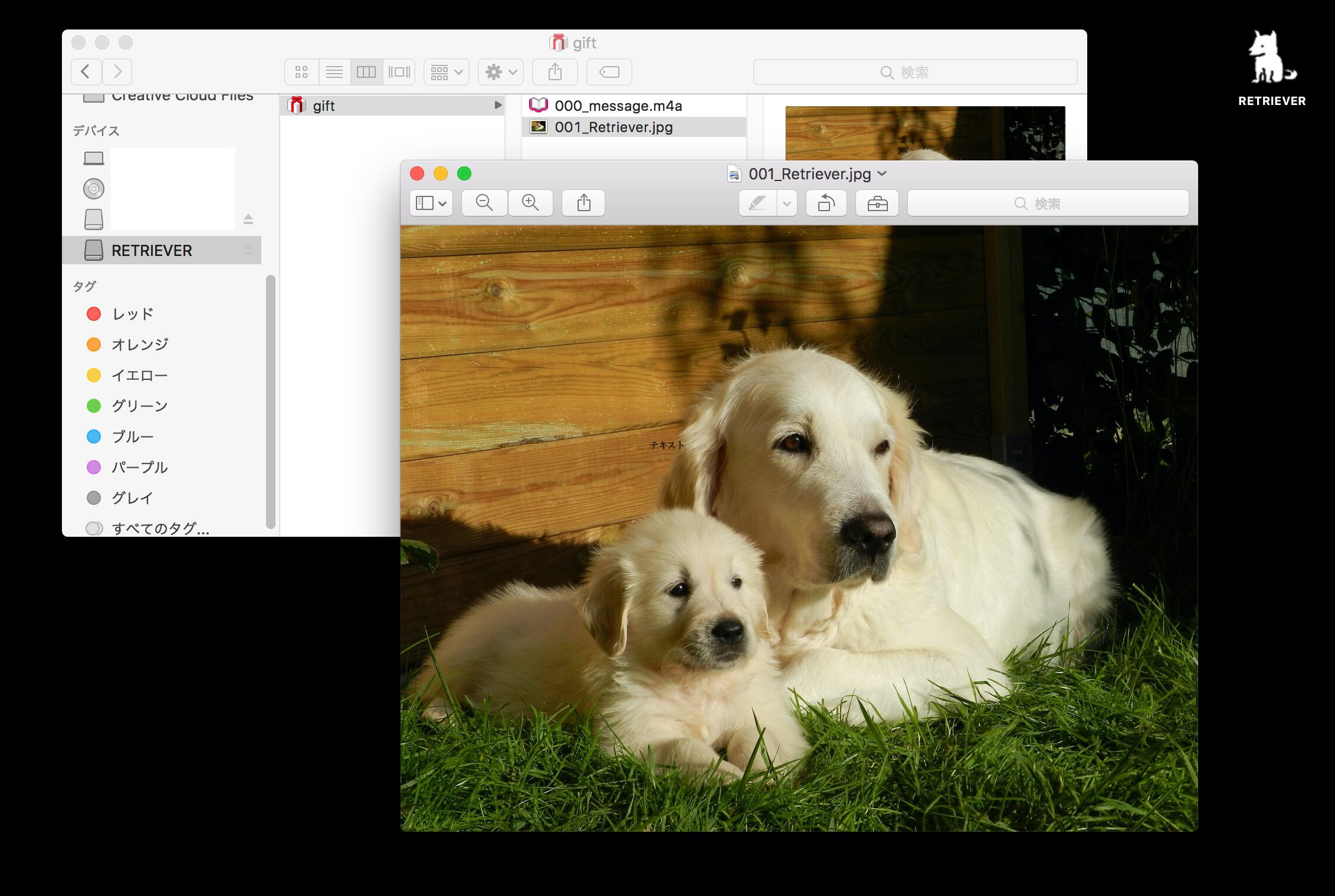Open highlight color dropdown arrow in Preview

787,203
